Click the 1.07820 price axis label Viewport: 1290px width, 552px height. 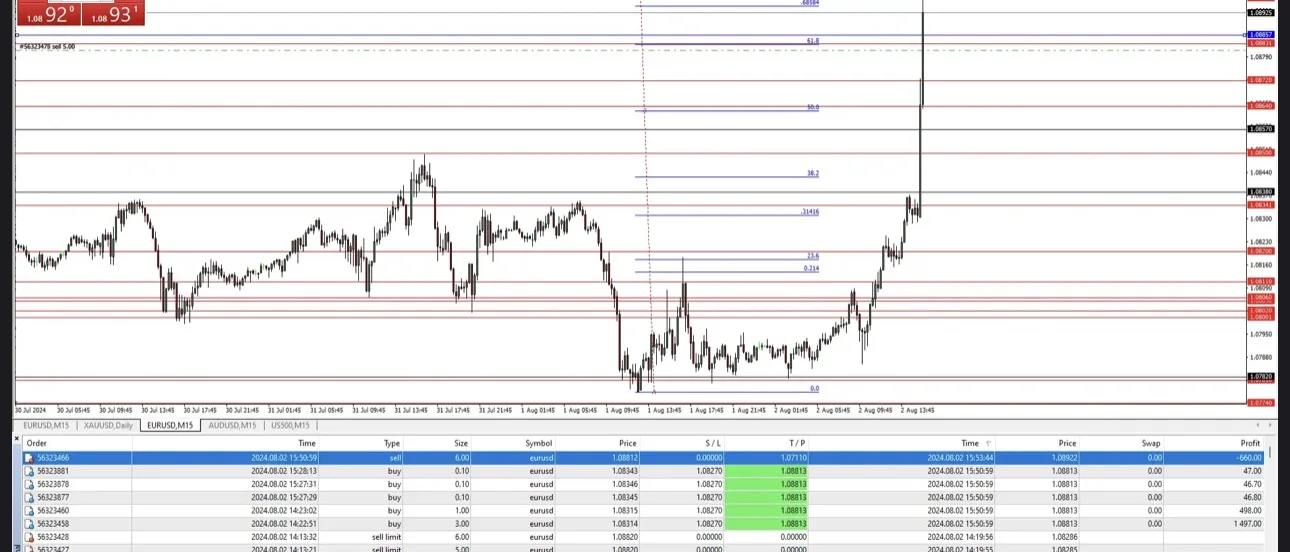(1260, 377)
